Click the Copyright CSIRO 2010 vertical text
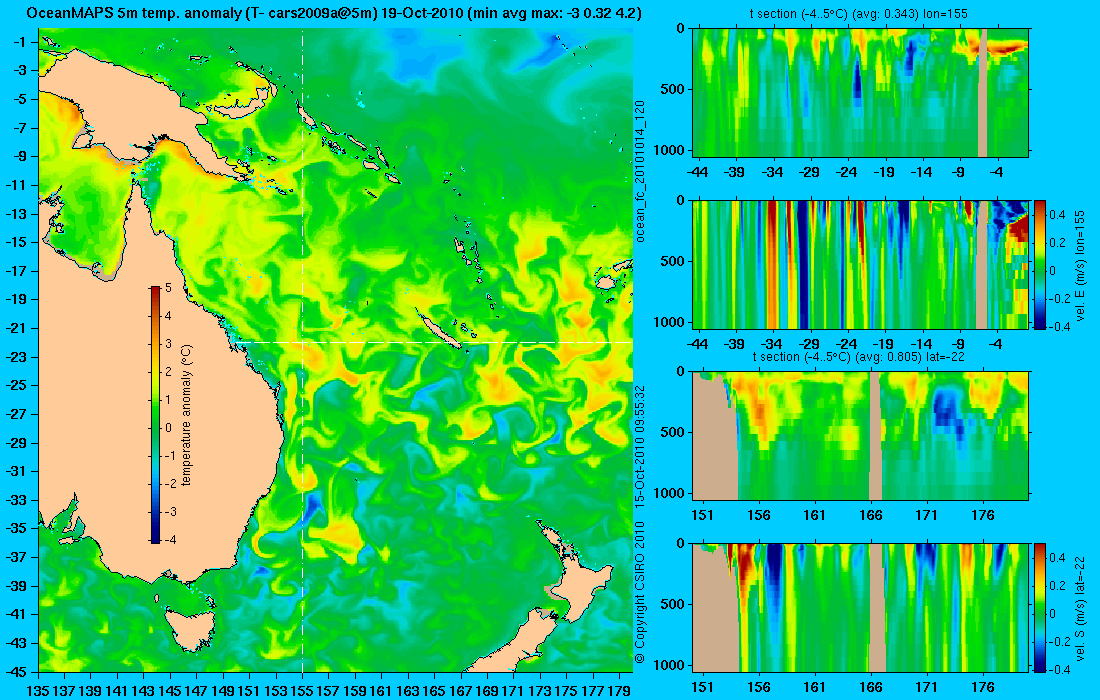Viewport: 1100px width, 700px height. pyautogui.click(x=639, y=593)
